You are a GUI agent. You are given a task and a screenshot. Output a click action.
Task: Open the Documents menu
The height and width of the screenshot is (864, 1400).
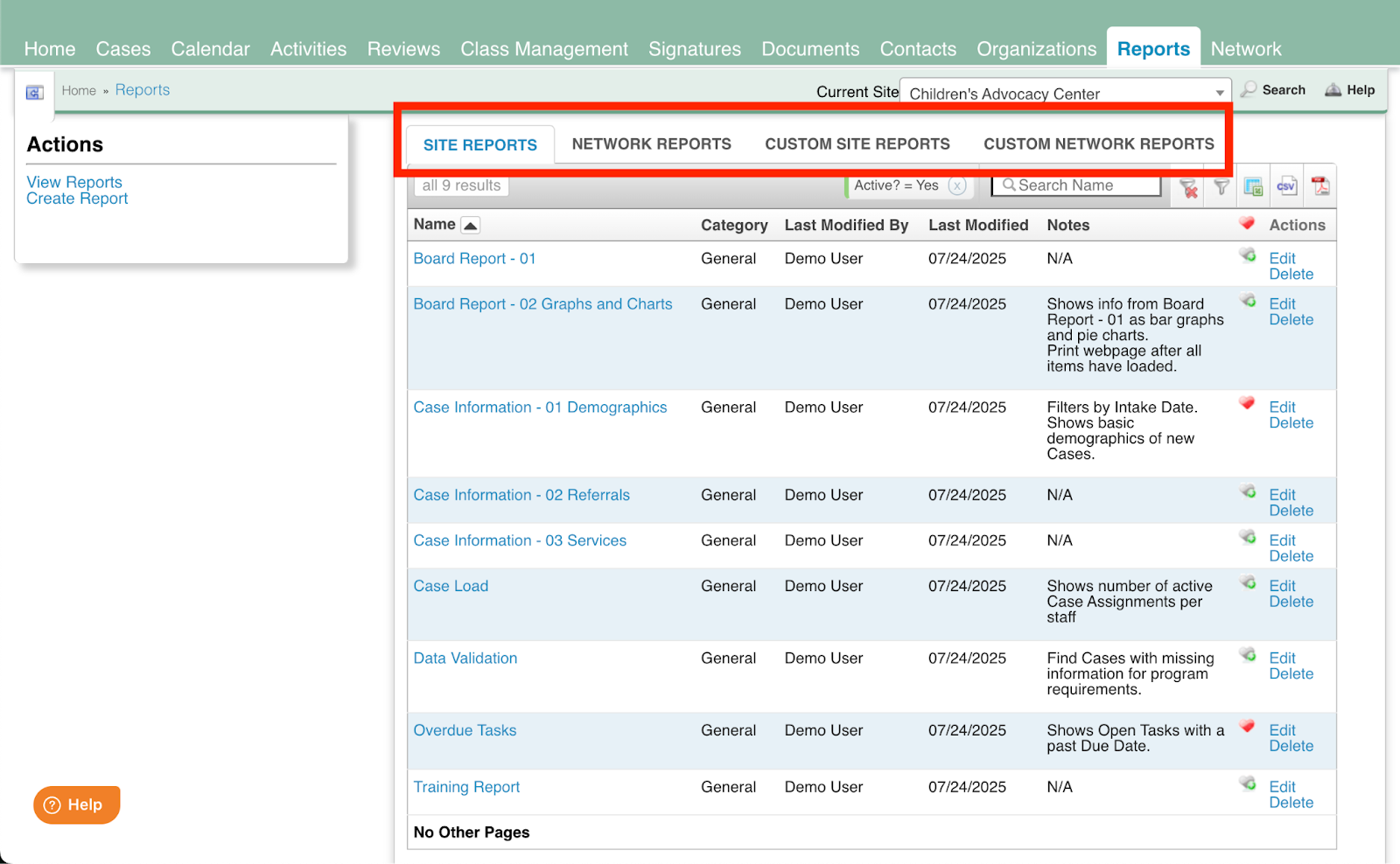tap(810, 49)
